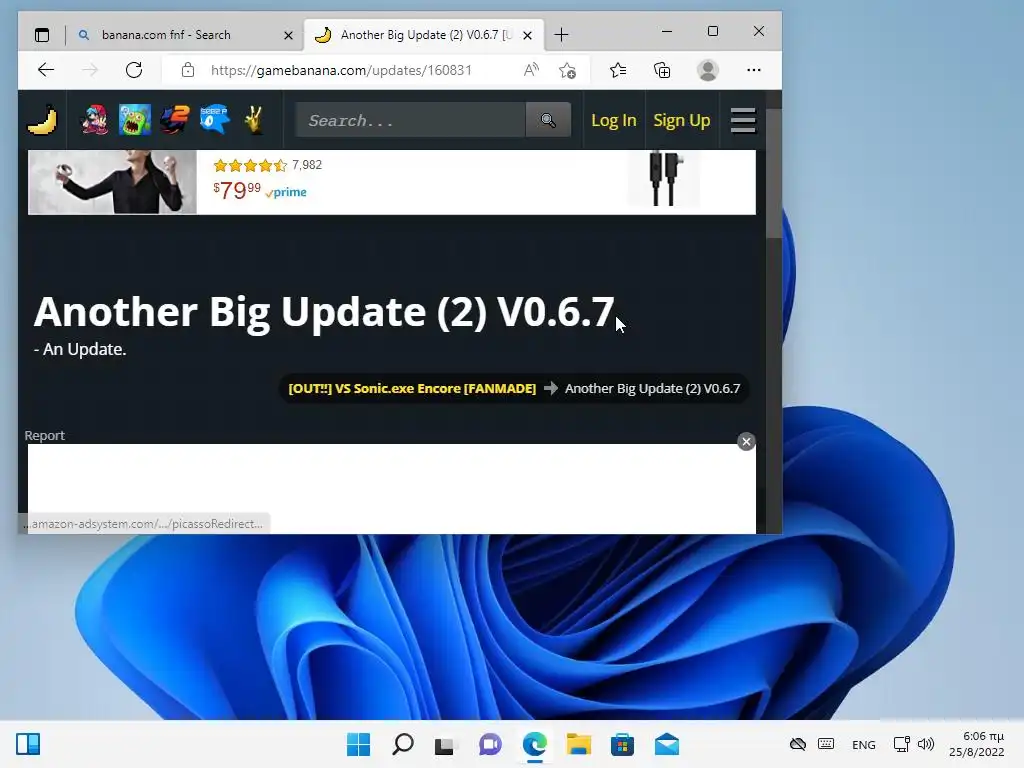Open Microsoft Store from taskbar
This screenshot has width=1024, height=768.
click(622, 744)
